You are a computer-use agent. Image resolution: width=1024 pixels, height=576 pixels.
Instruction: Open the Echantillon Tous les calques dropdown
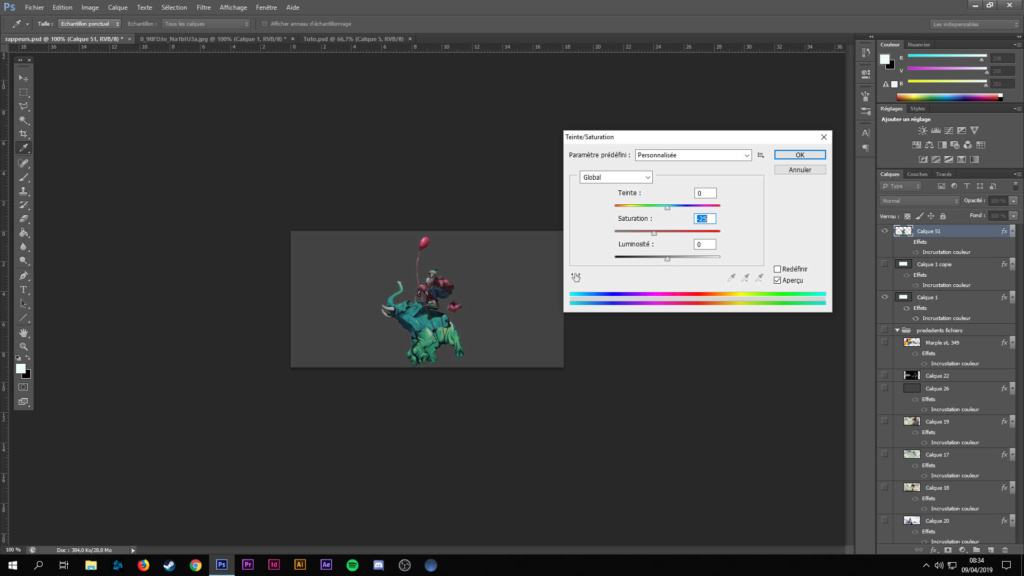pyautogui.click(x=206, y=24)
